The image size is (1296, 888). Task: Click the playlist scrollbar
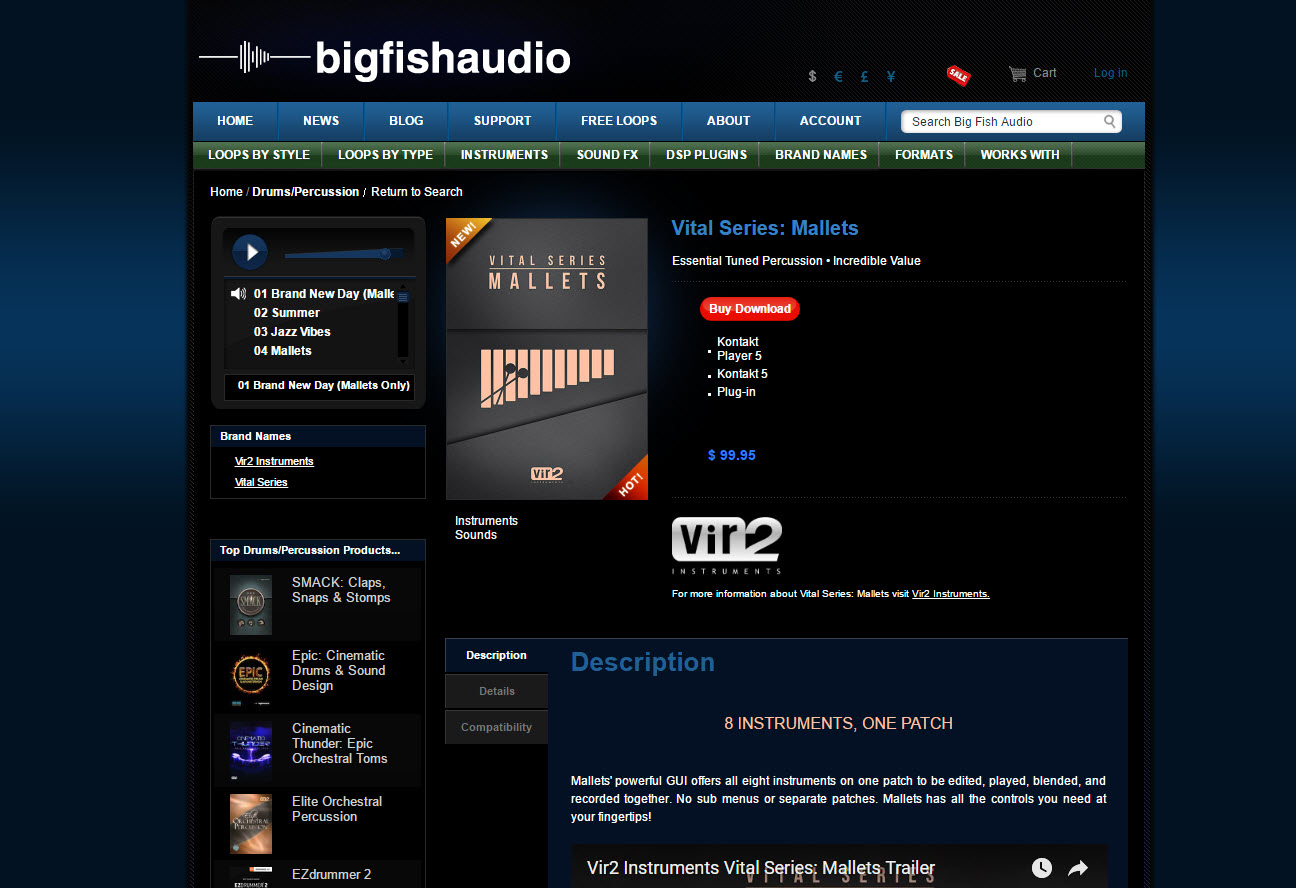(x=403, y=322)
